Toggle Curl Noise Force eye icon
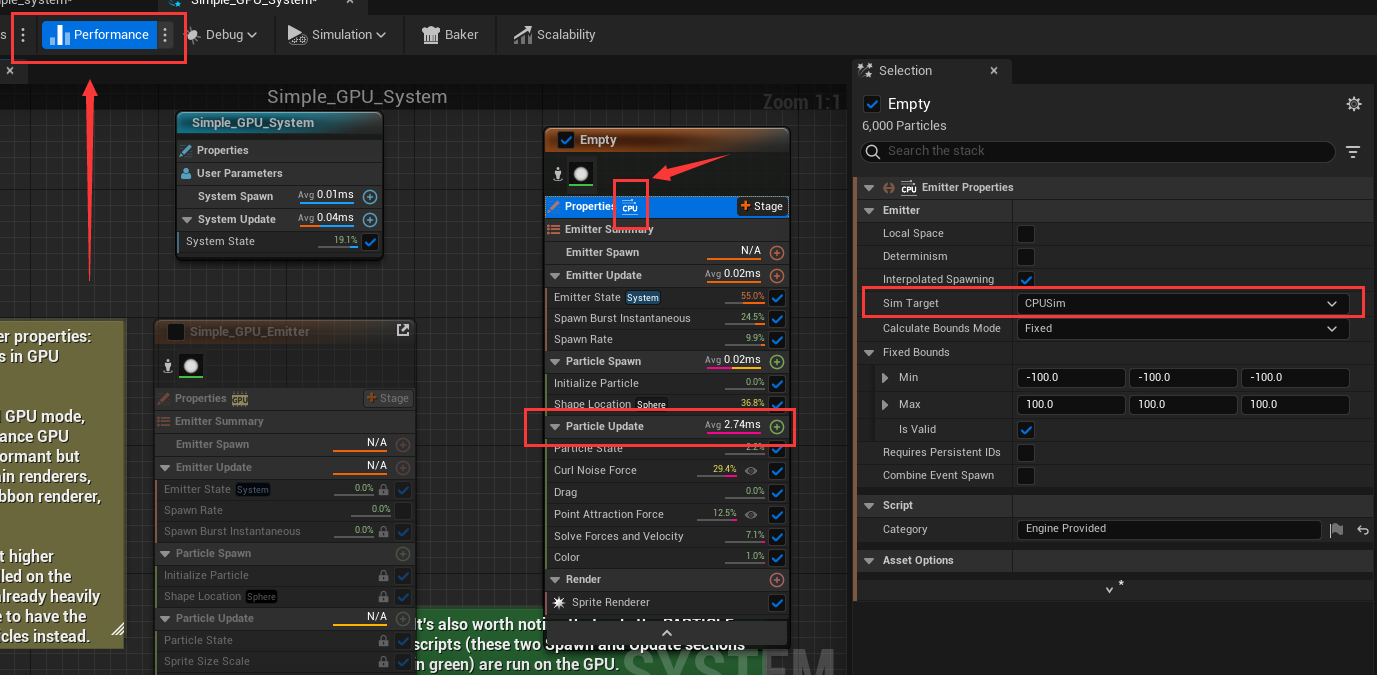This screenshot has height=675, width=1377. coord(751,470)
